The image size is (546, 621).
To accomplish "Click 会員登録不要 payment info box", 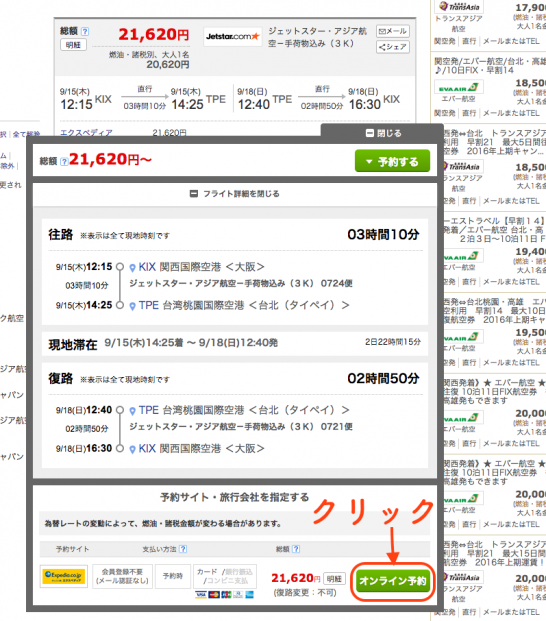I will 122,576.
